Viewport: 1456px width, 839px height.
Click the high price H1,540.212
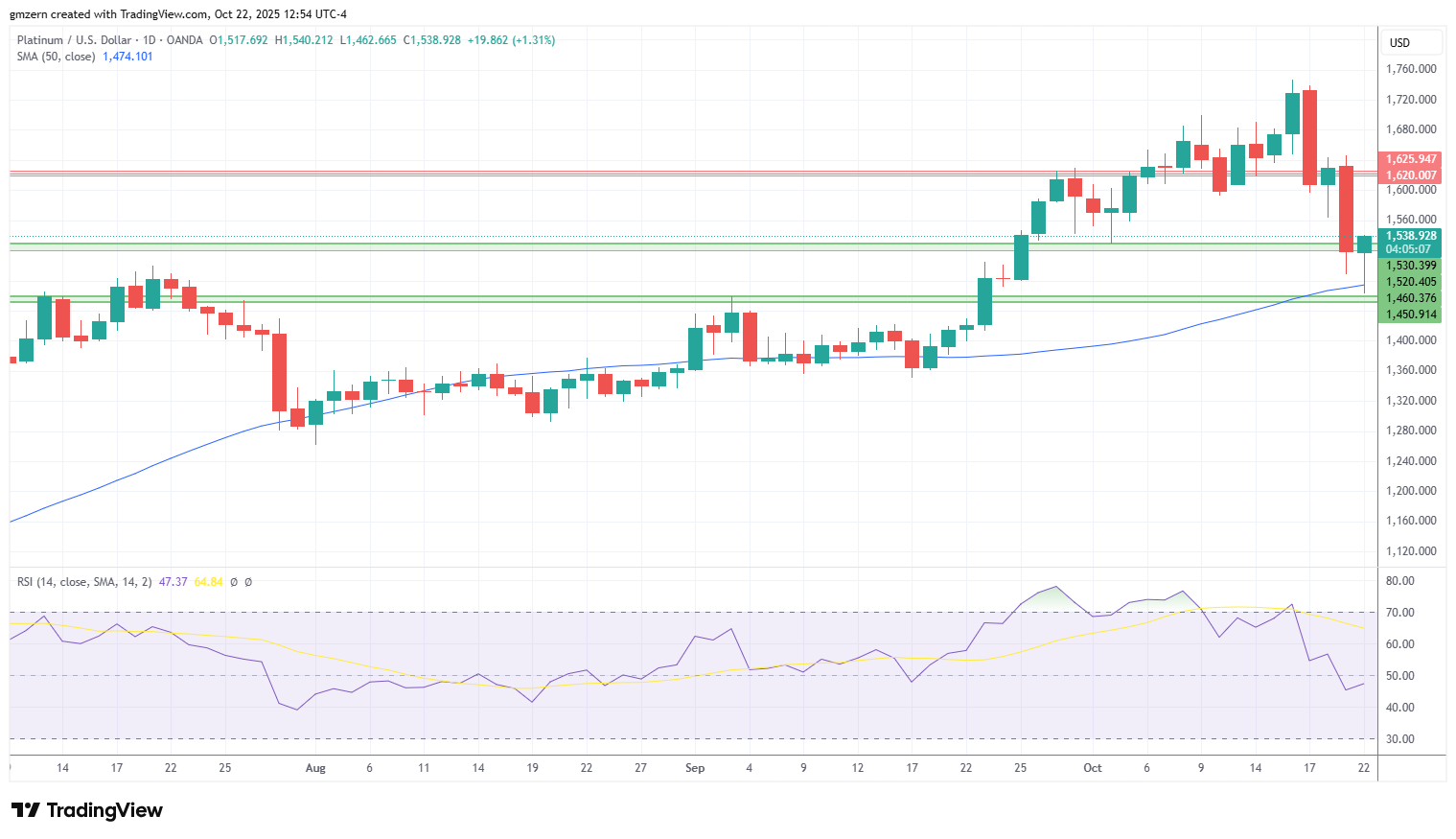pyautogui.click(x=304, y=40)
